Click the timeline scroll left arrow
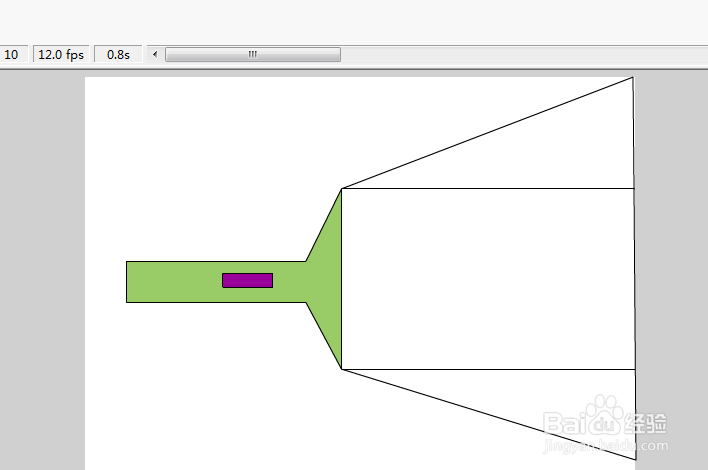 [x=155, y=55]
